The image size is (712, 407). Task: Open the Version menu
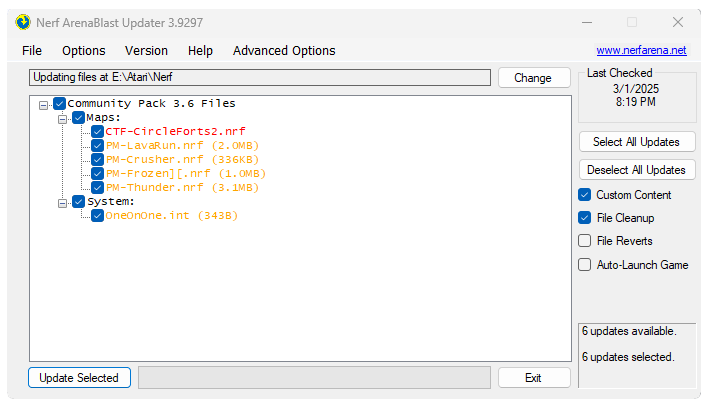point(146,51)
